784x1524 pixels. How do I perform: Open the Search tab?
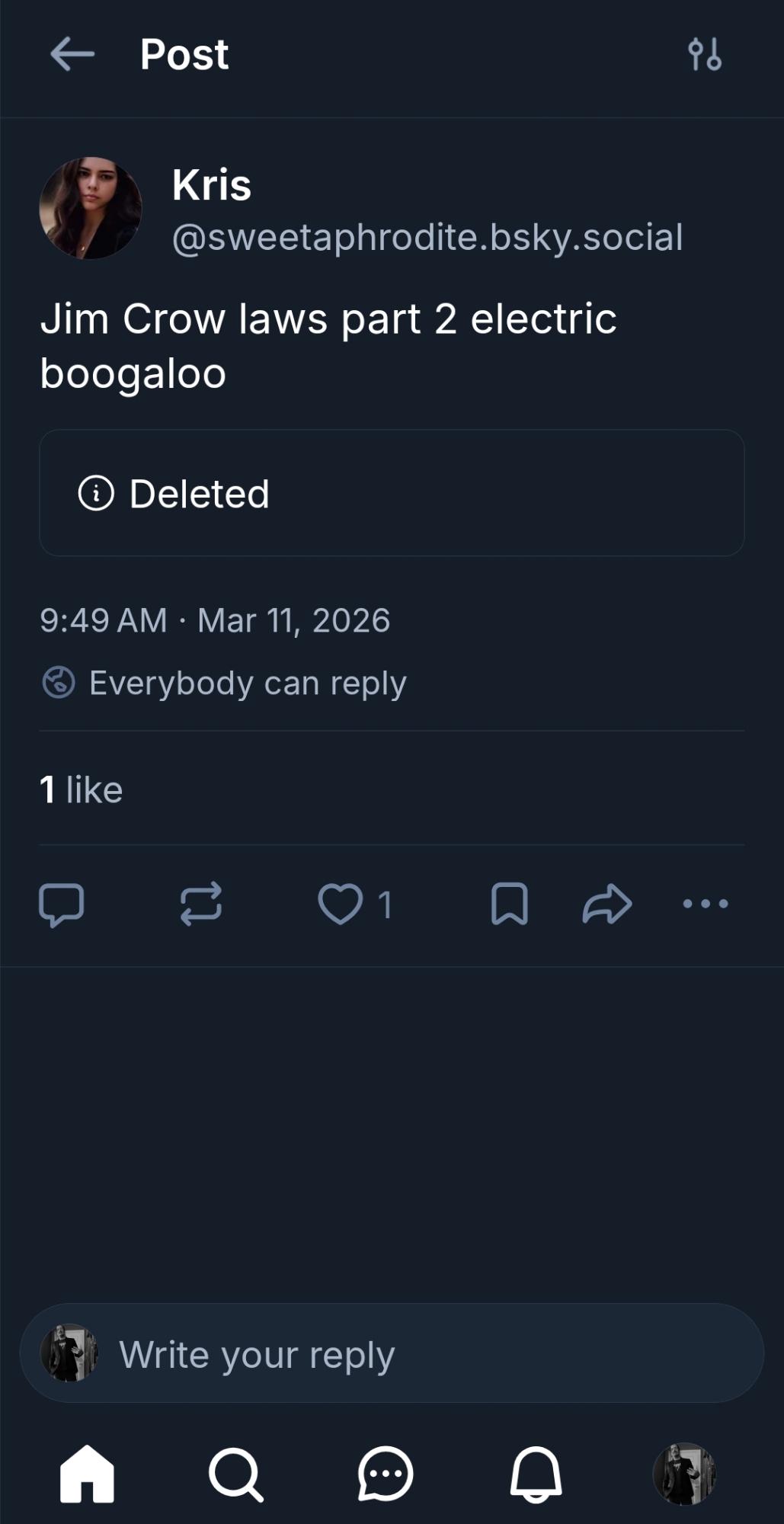tap(236, 1474)
